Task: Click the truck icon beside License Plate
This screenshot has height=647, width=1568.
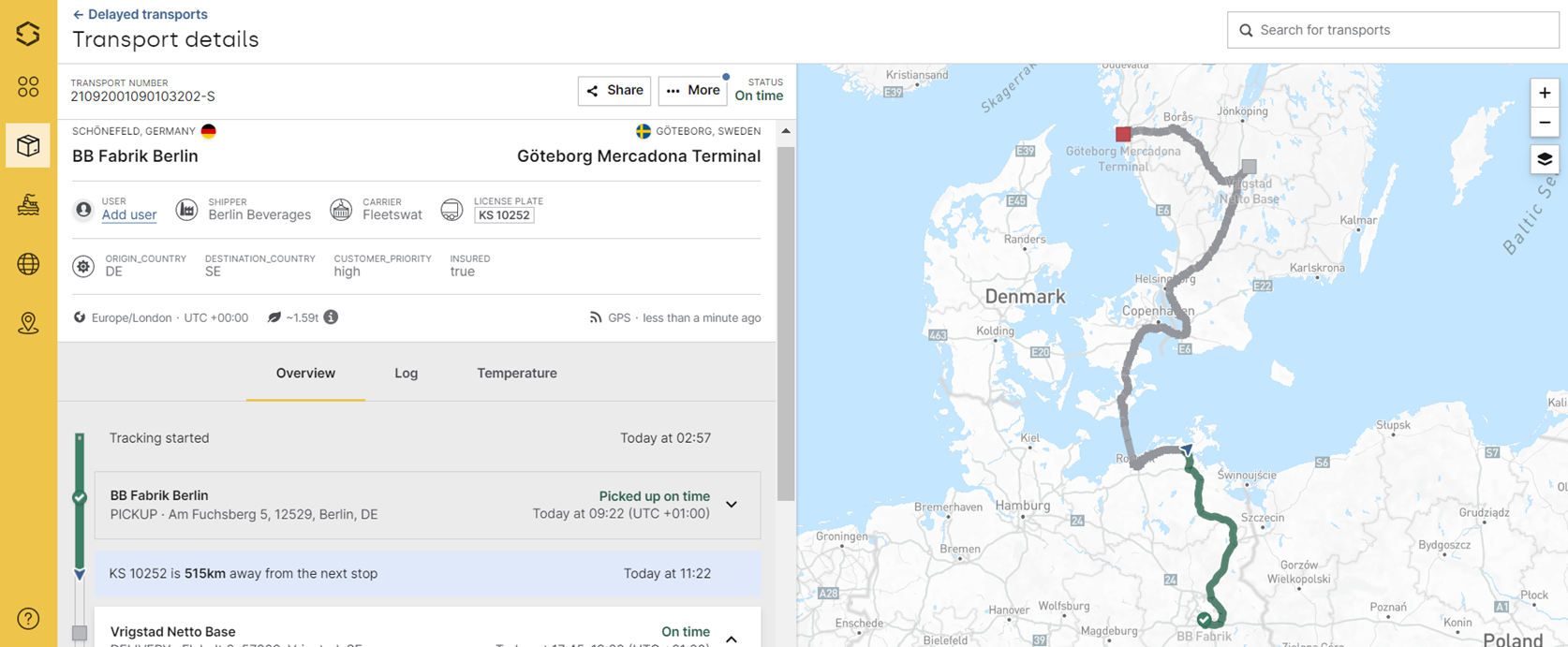Action: 451,210
